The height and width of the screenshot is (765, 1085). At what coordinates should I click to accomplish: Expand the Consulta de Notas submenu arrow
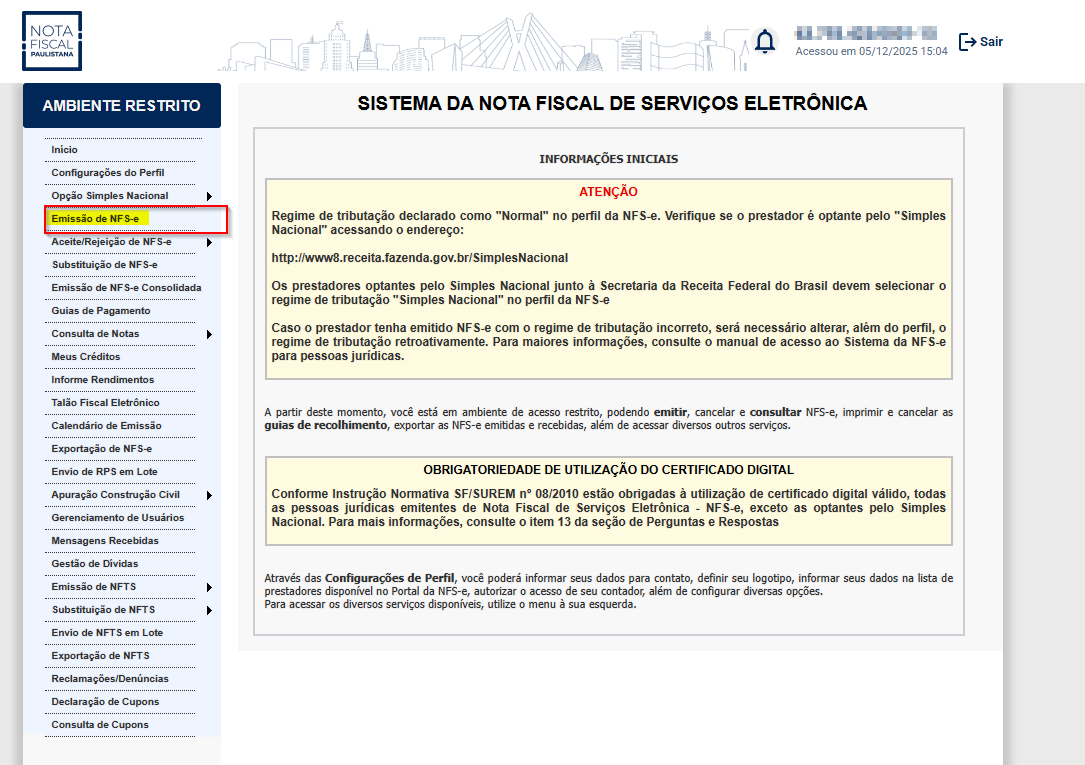coord(209,334)
